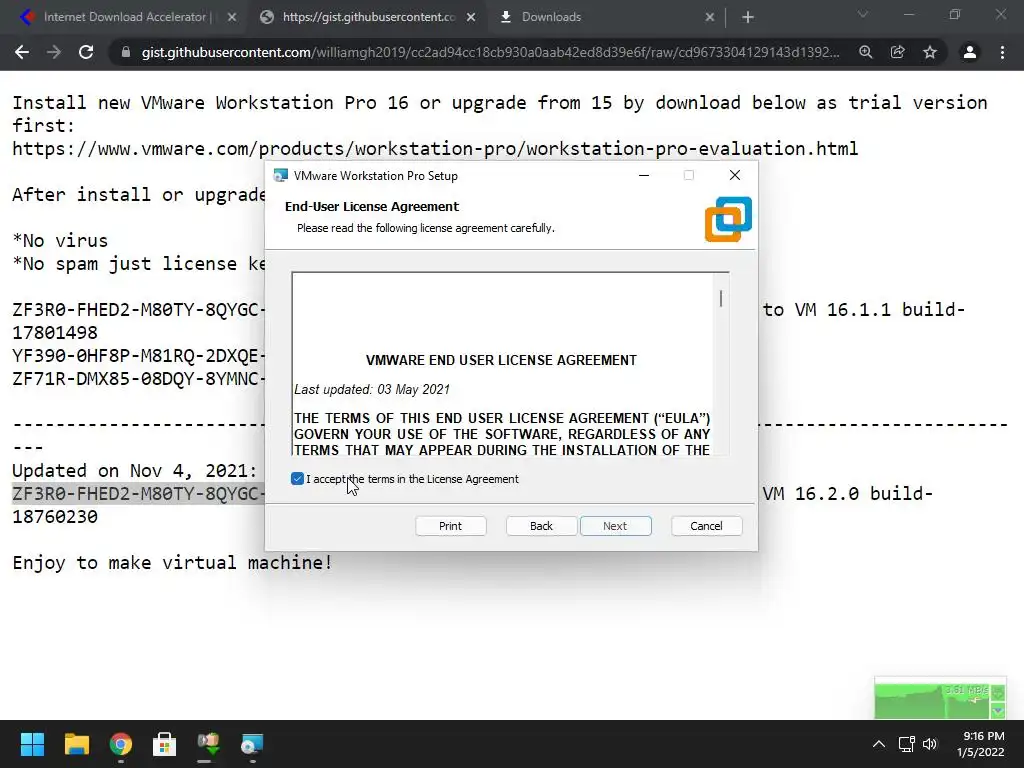This screenshot has height=768, width=1024.
Task: Open Microsoft Store from taskbar
Action: [x=165, y=744]
